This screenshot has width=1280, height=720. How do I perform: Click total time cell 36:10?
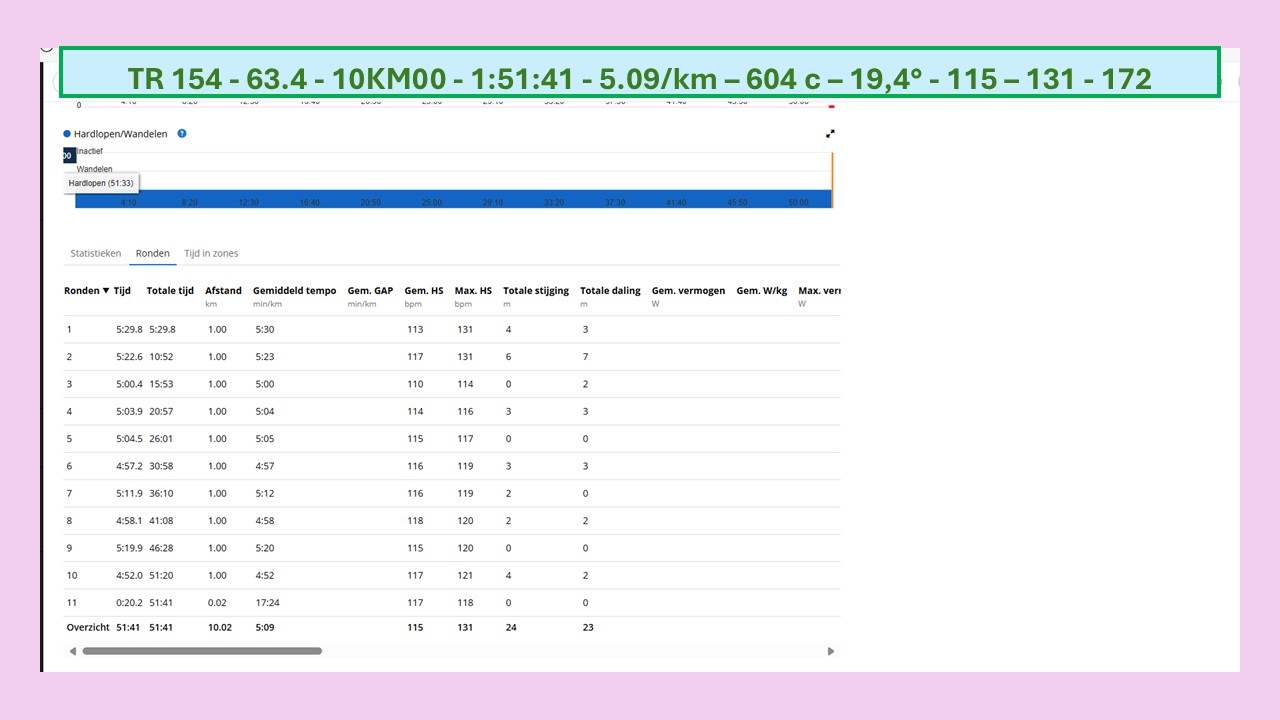click(161, 493)
